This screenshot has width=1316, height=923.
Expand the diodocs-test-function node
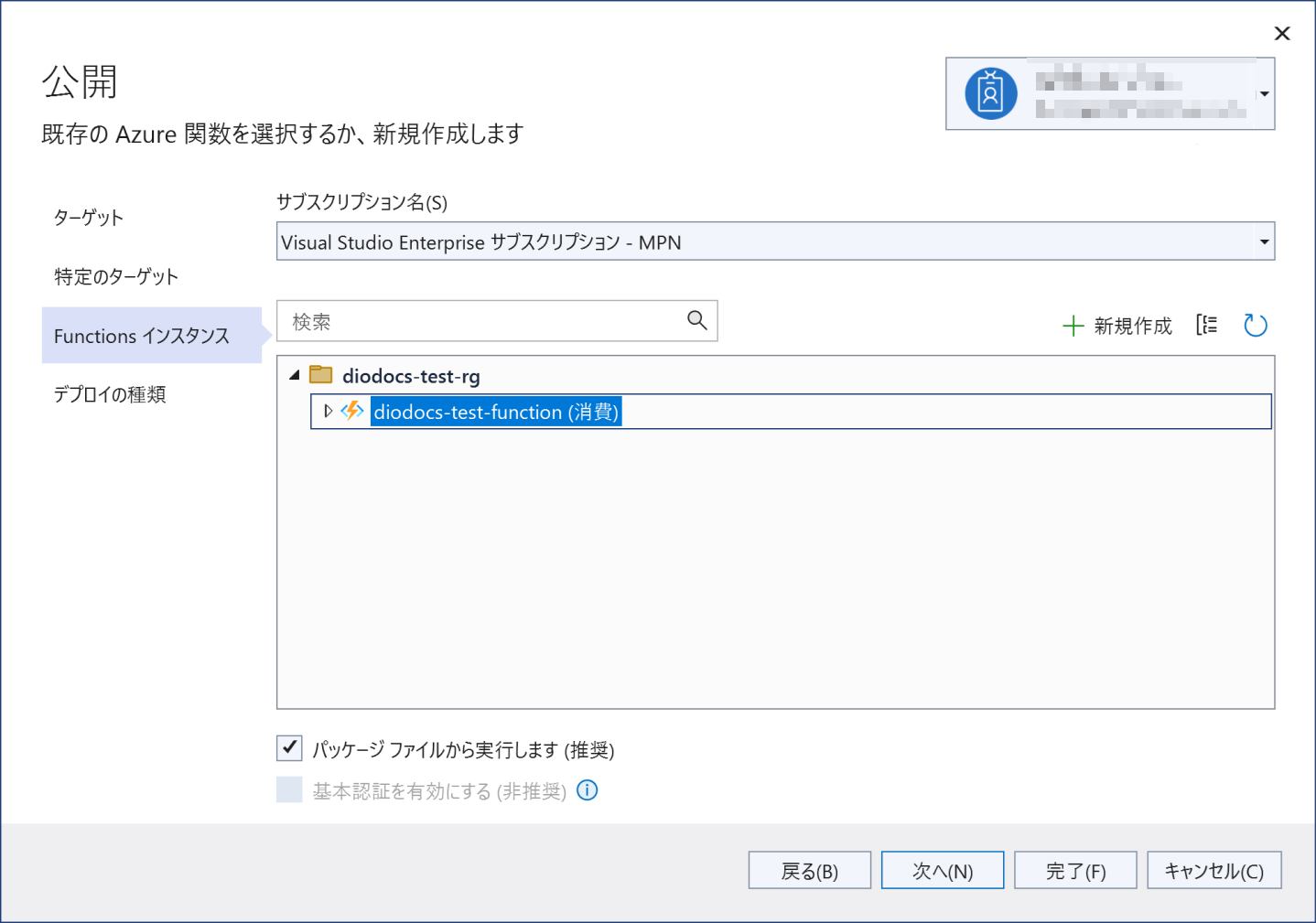click(x=328, y=412)
